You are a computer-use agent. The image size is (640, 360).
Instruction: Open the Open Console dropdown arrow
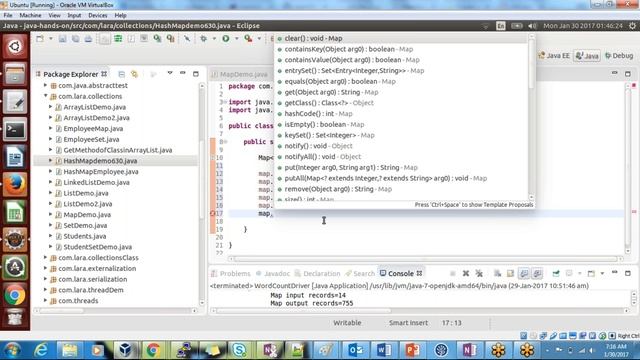click(602, 273)
